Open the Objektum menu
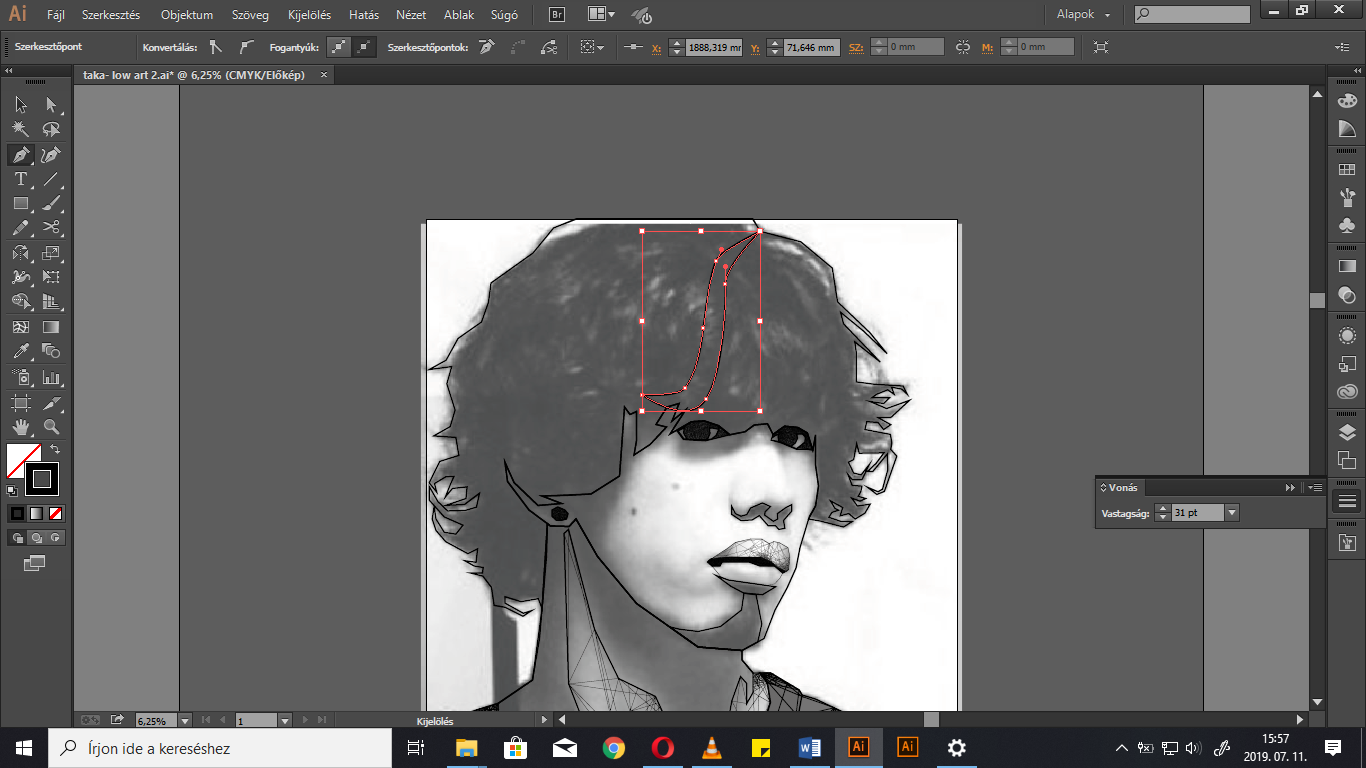The width and height of the screenshot is (1366, 768). (187, 15)
